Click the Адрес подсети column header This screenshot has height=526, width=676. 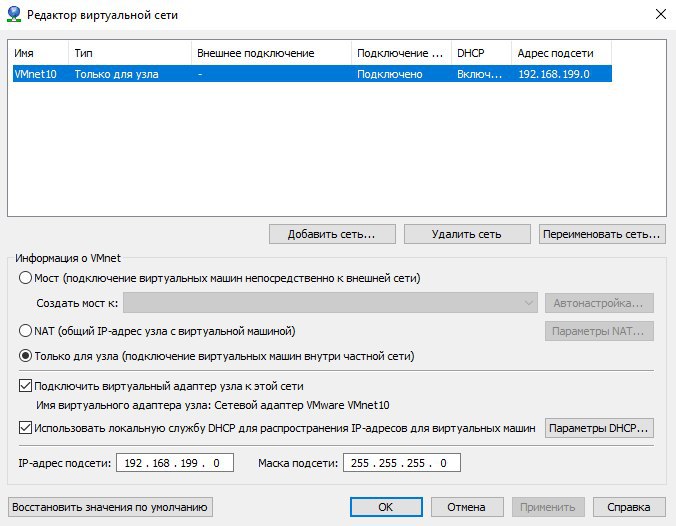(562, 53)
